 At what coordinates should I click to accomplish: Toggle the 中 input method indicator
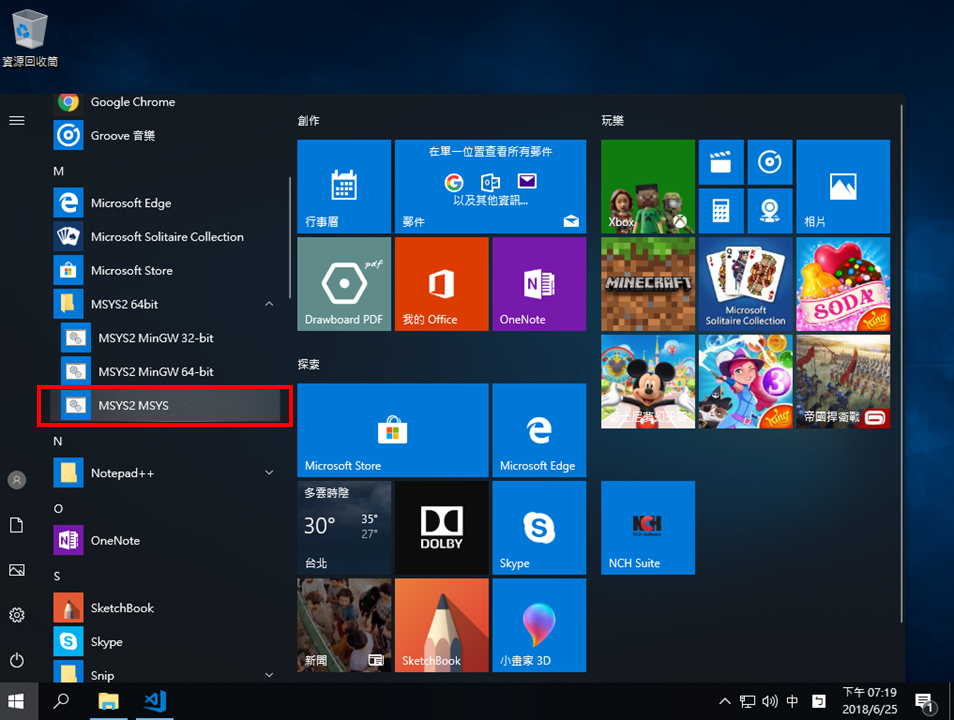pos(792,701)
